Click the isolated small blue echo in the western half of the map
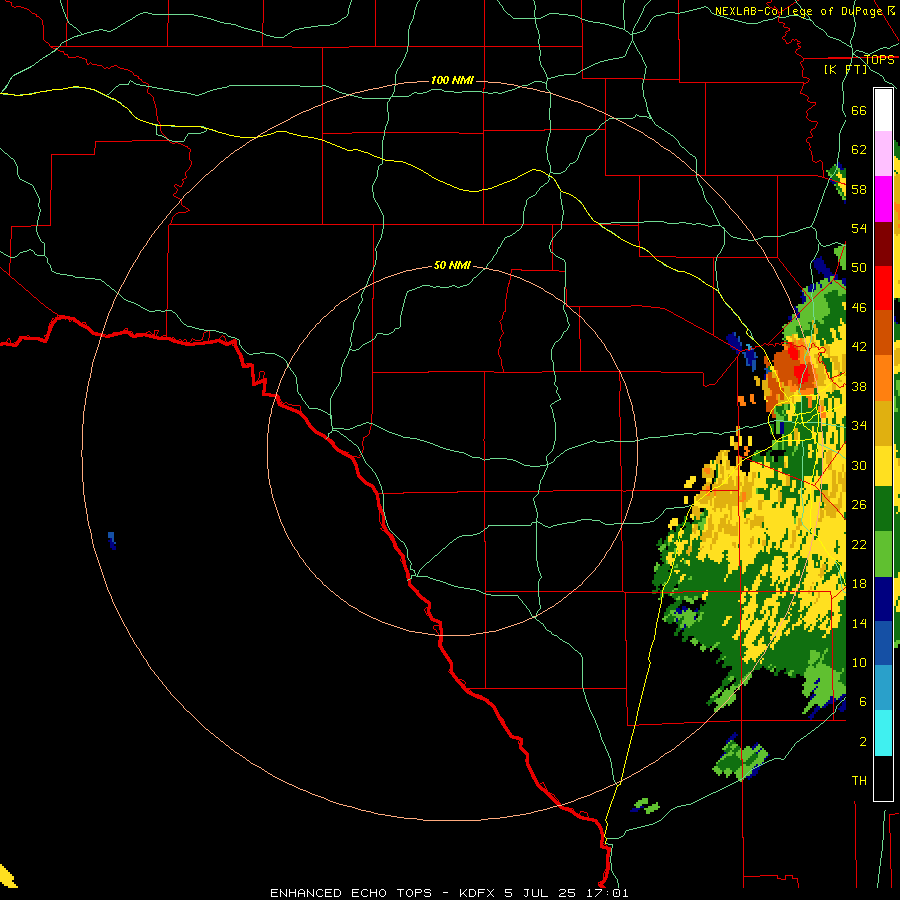This screenshot has width=900, height=900. pos(112,540)
